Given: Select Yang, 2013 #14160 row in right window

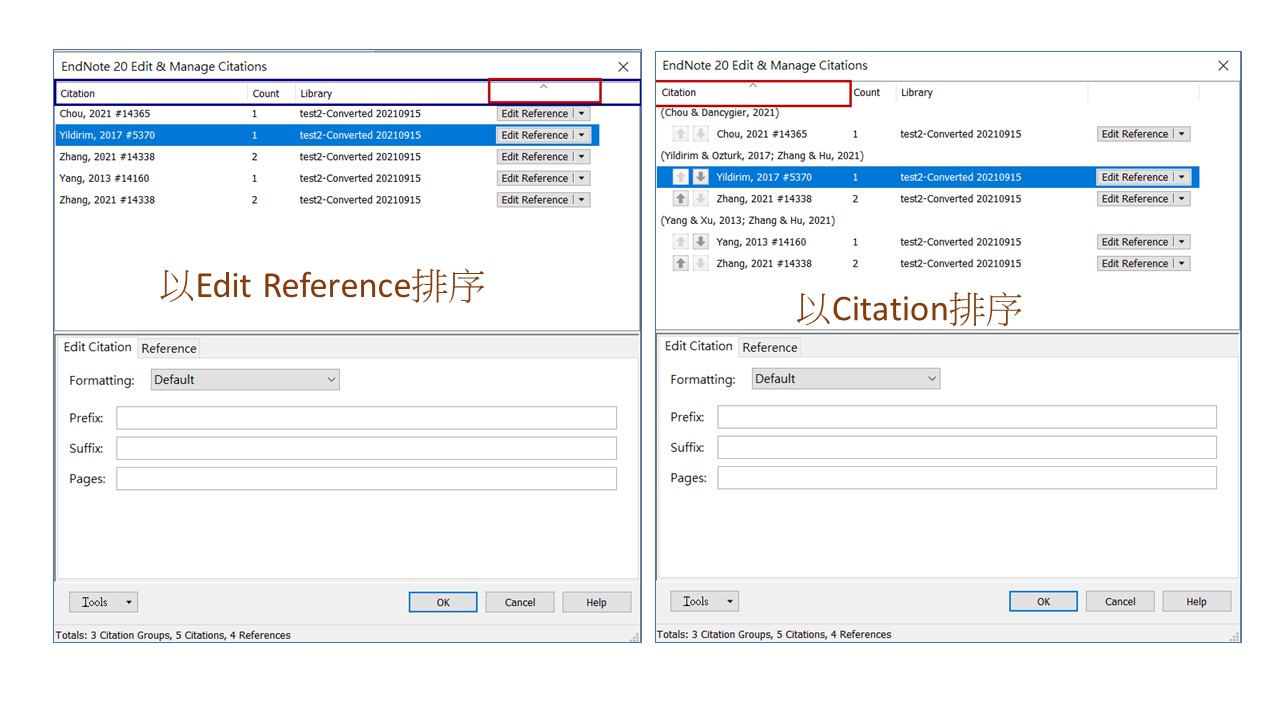Looking at the screenshot, I should click(x=928, y=242).
